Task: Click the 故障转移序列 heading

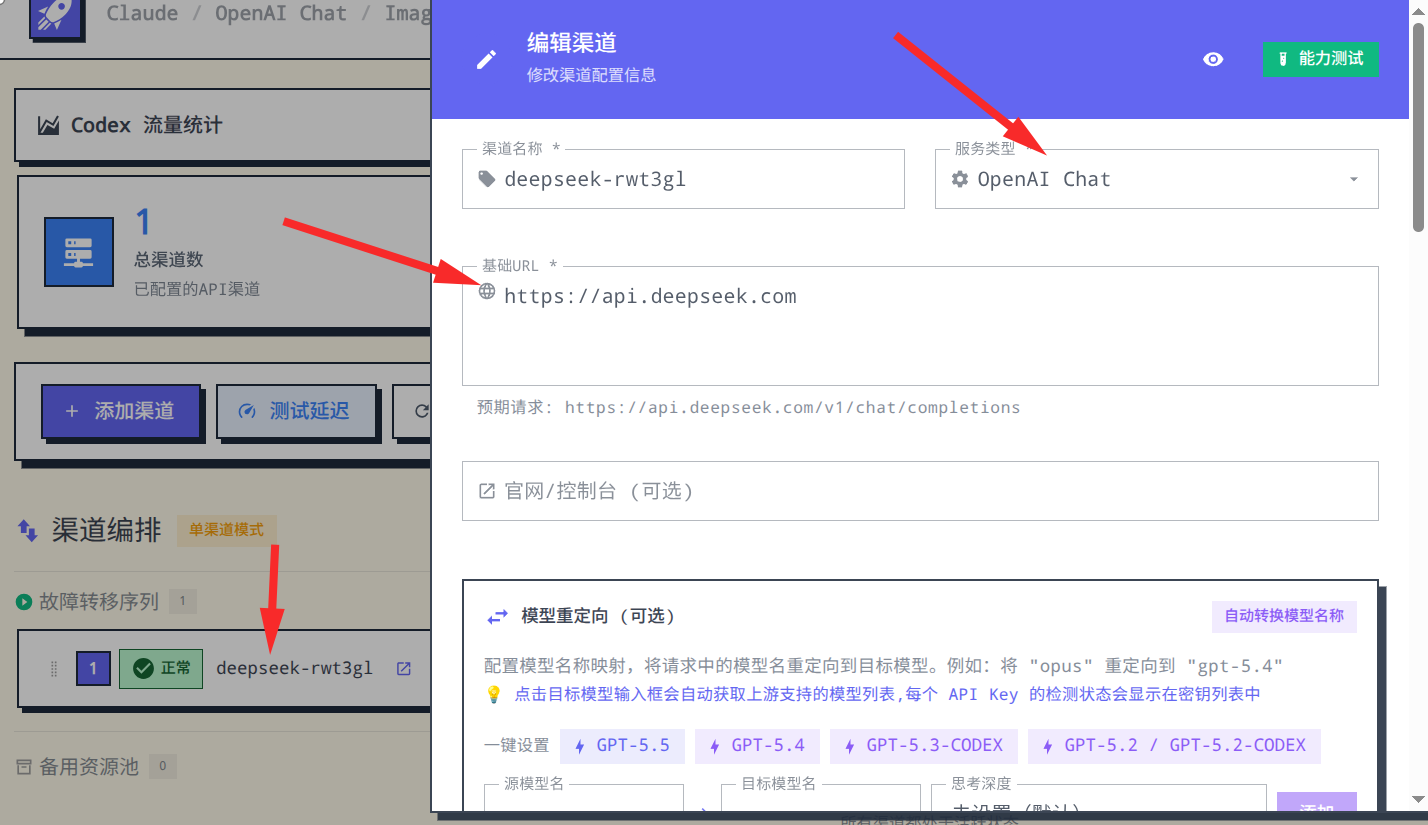Action: (x=99, y=602)
